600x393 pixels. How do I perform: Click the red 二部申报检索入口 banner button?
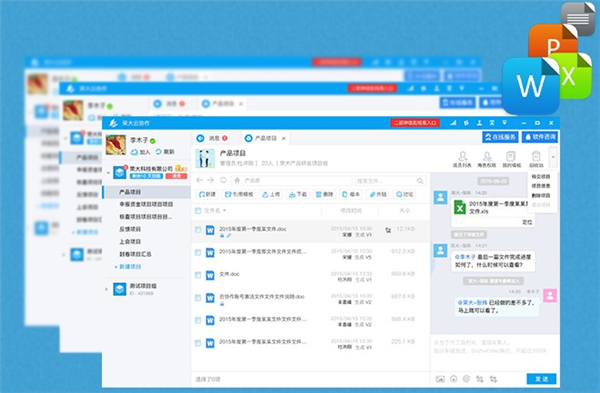(x=415, y=123)
